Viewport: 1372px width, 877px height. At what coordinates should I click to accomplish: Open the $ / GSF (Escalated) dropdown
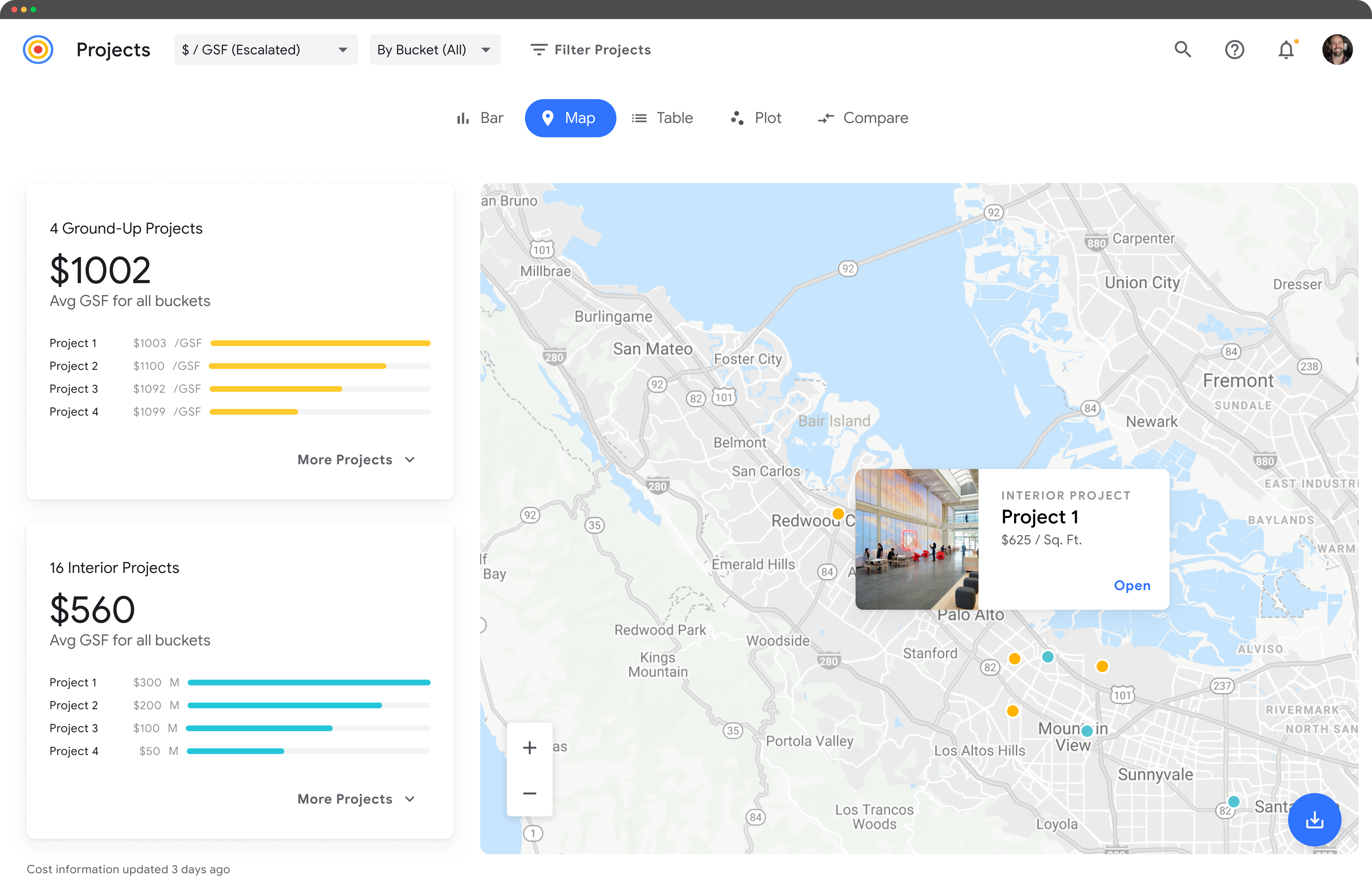266,50
